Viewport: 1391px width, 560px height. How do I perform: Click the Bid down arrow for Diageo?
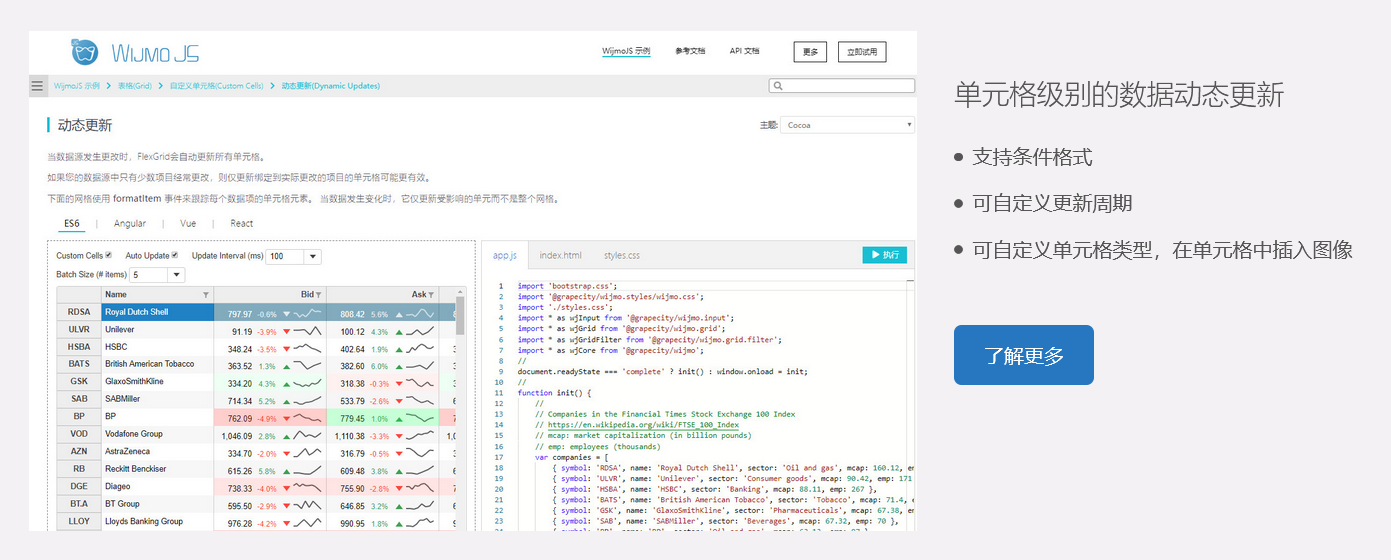[286, 488]
